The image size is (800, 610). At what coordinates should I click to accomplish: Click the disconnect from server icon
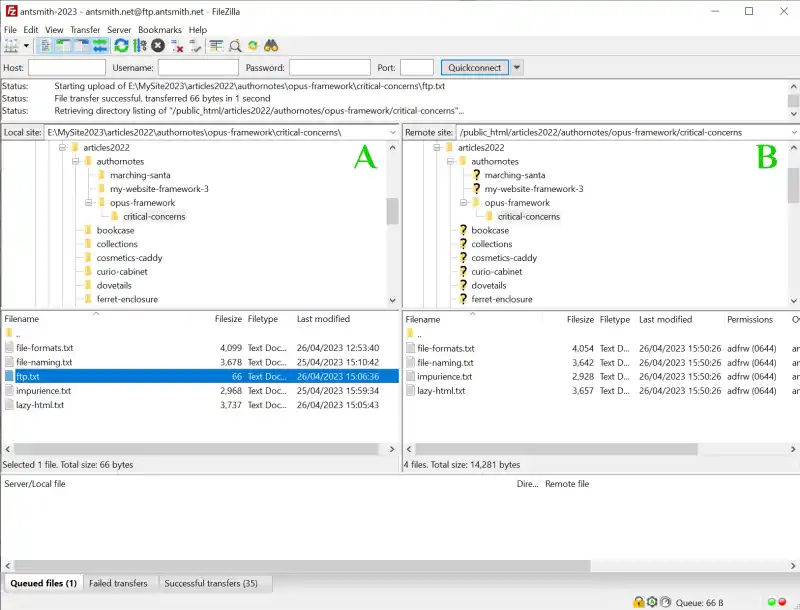(177, 46)
